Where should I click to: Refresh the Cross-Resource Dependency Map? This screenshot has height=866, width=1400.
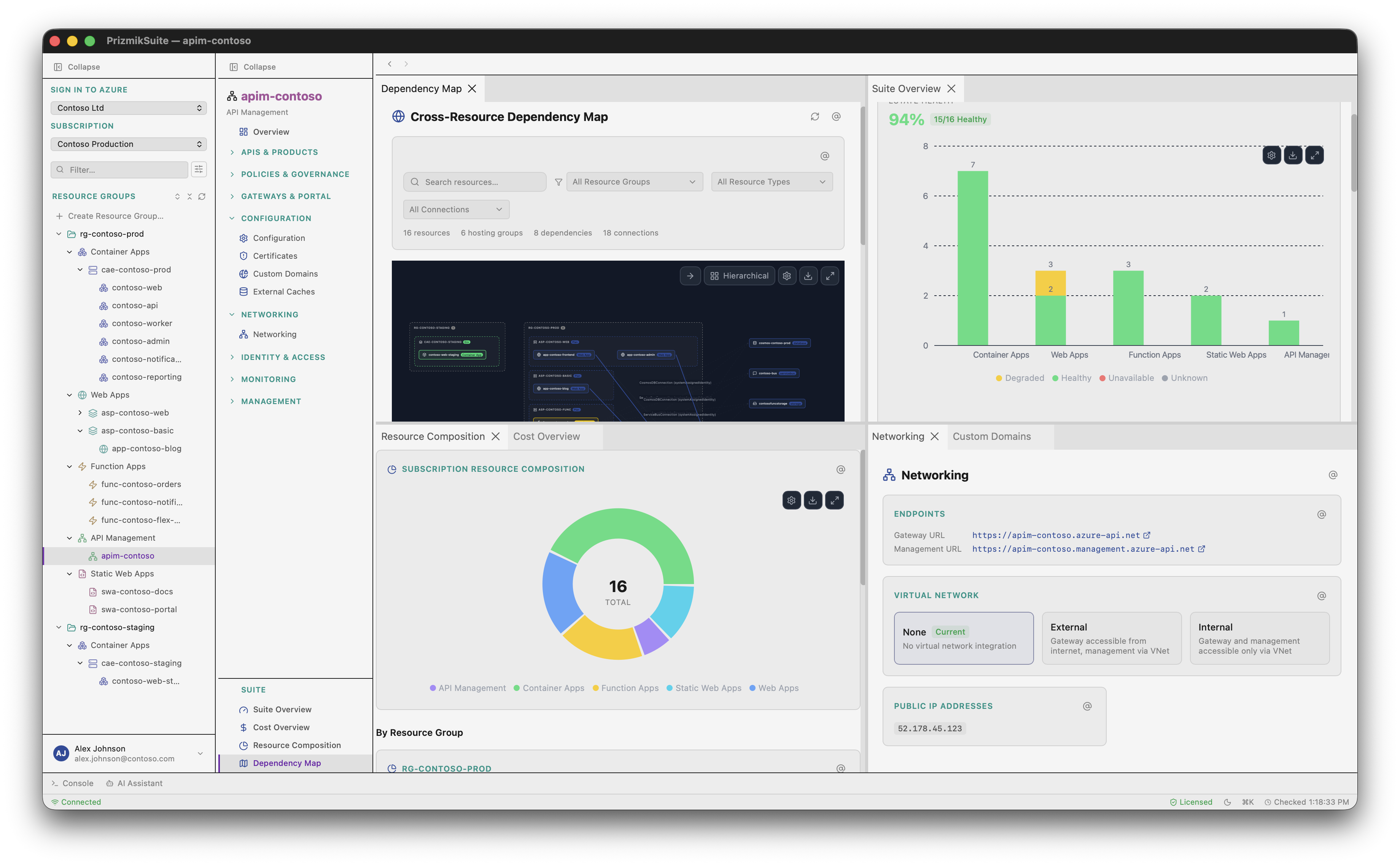tap(815, 117)
